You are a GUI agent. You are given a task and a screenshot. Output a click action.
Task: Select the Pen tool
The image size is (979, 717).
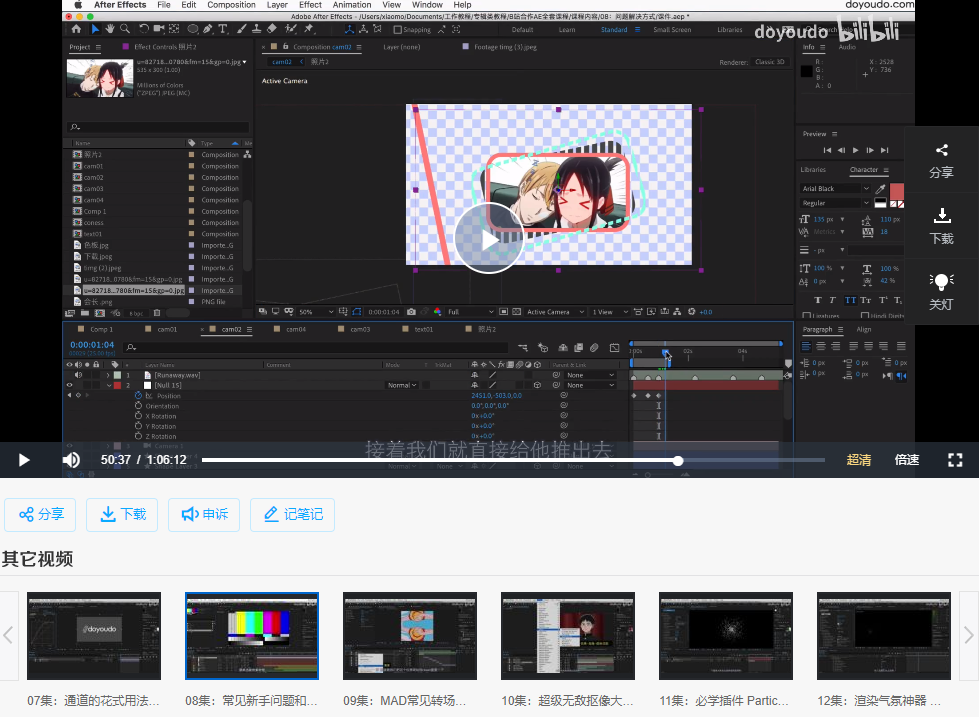tap(208, 29)
